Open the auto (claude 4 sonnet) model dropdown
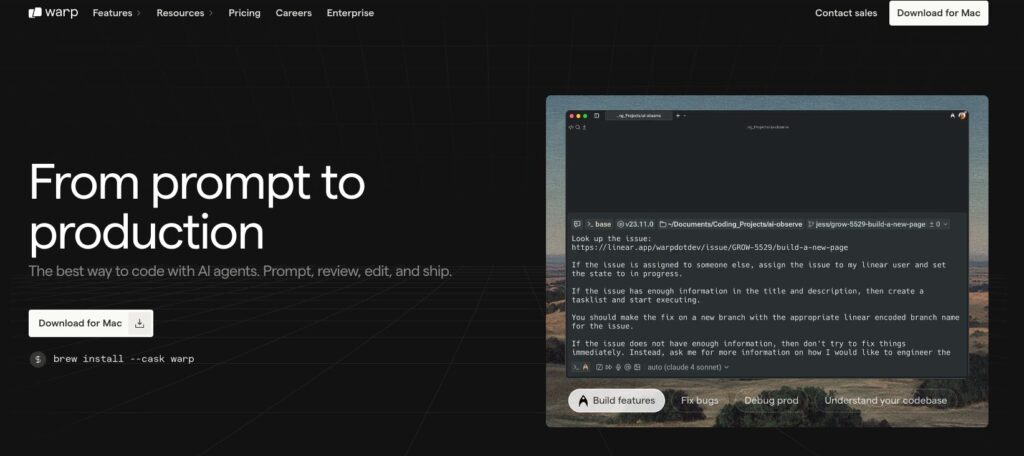The width and height of the screenshot is (1024, 456). coord(688,367)
